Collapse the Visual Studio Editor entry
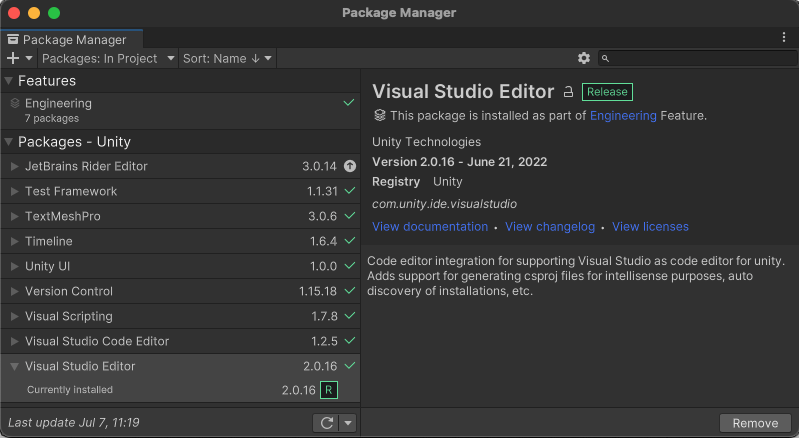The height and width of the screenshot is (438, 799). click(14, 366)
